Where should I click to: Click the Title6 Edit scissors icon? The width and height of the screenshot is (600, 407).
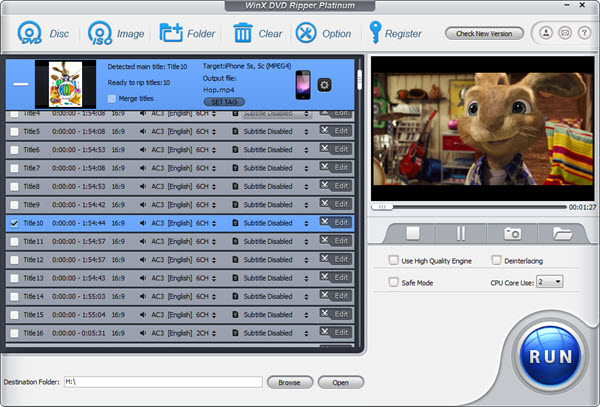324,148
